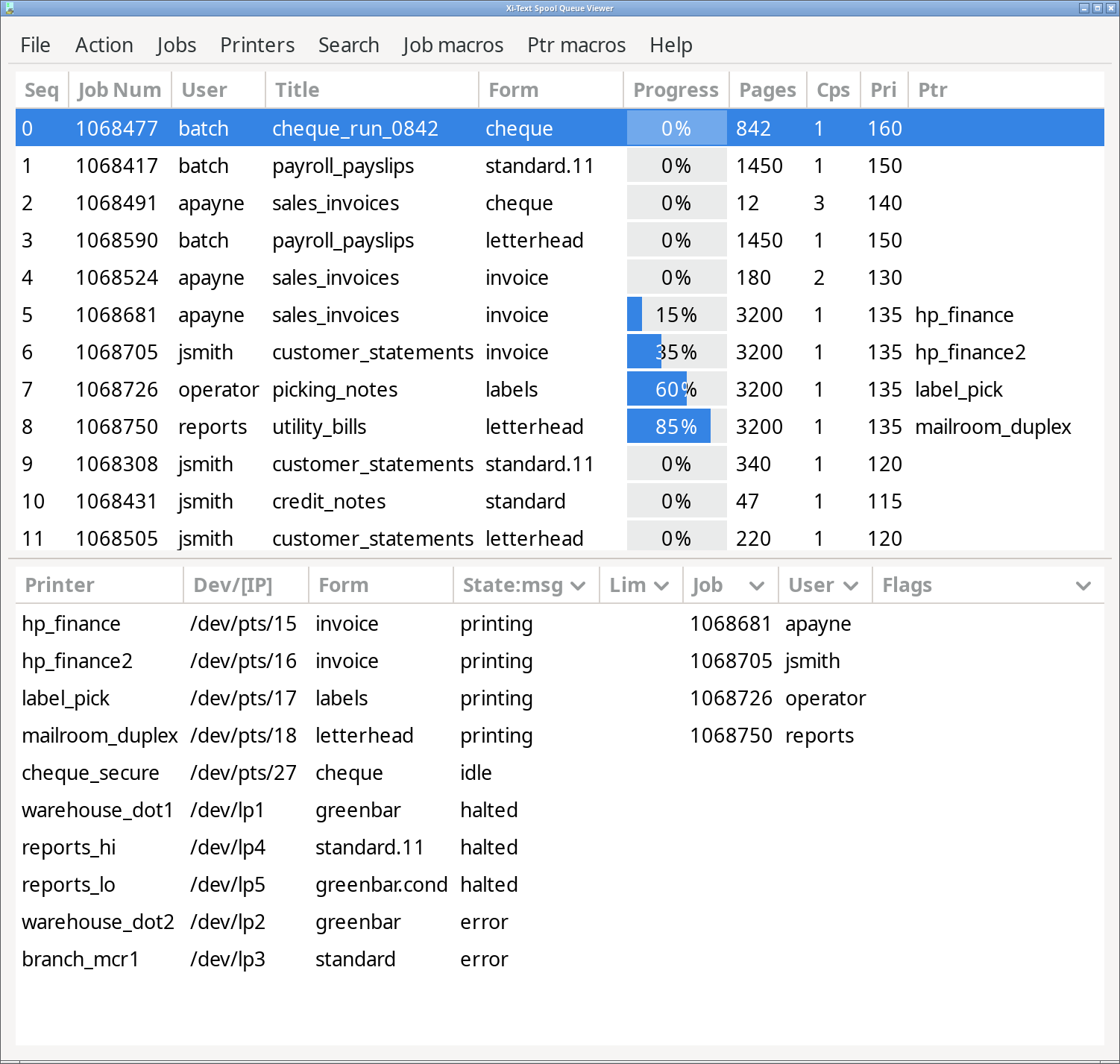Click the 15% progress bar of job 1068681
This screenshot has height=1064, width=1120.
676,315
